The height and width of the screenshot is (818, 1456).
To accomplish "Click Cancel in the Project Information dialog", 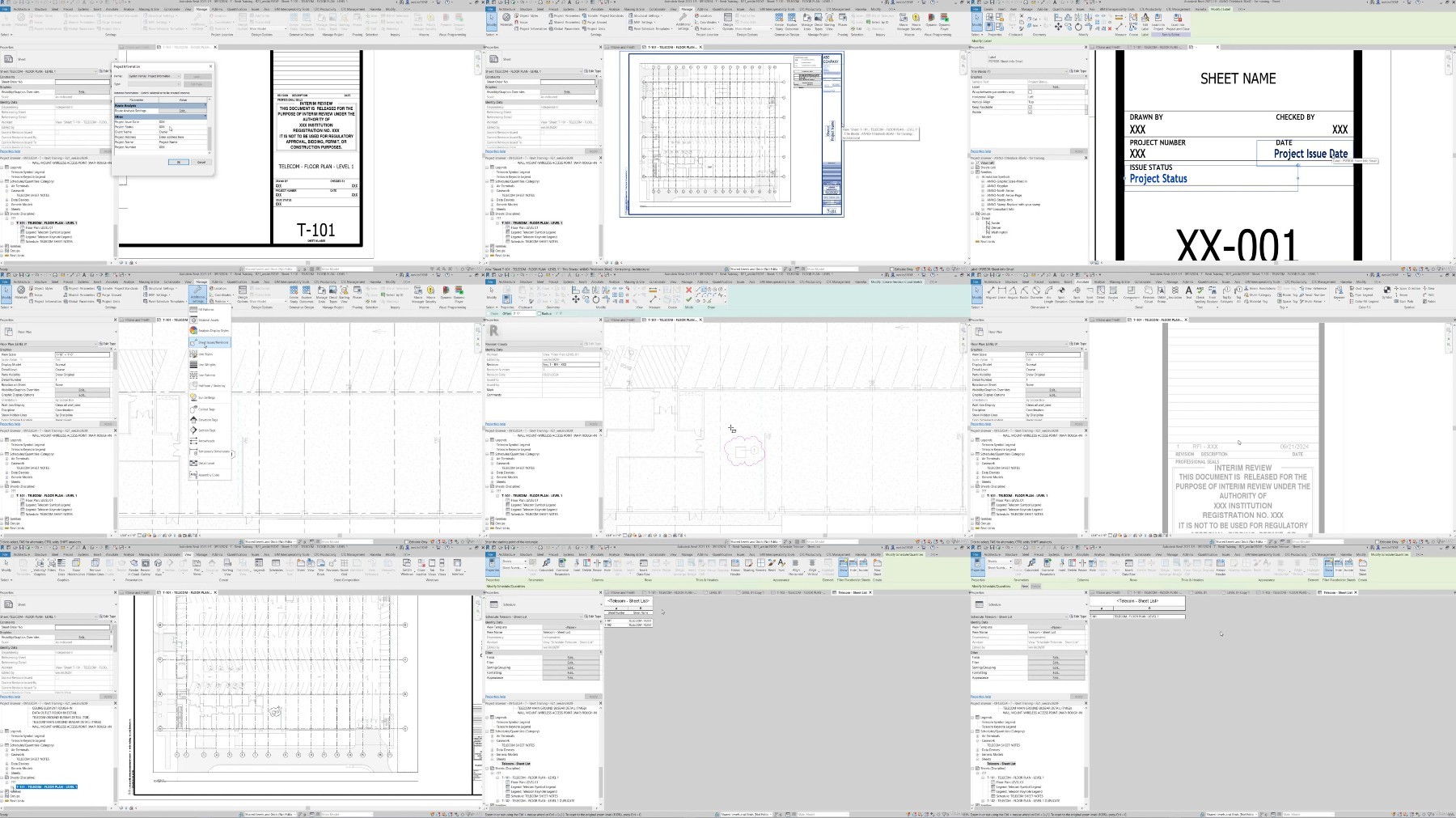I will (x=201, y=162).
